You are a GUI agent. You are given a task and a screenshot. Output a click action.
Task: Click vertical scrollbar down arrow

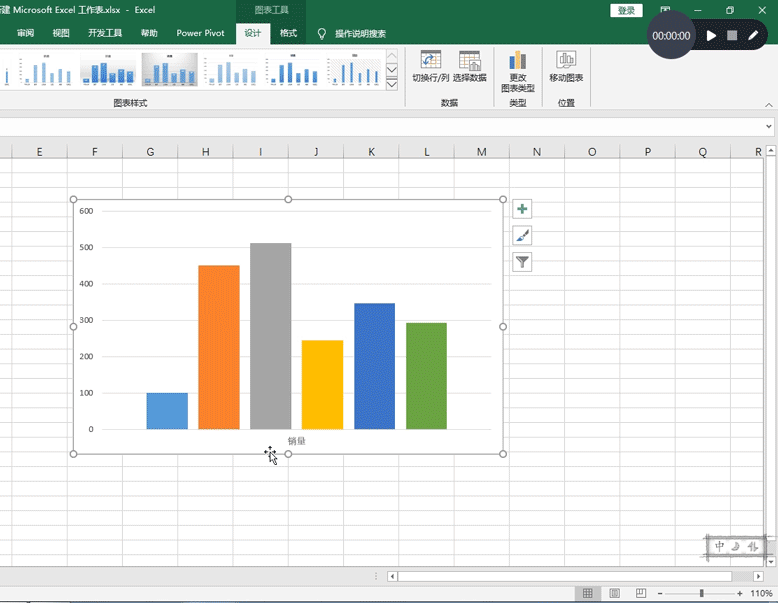[x=771, y=562]
